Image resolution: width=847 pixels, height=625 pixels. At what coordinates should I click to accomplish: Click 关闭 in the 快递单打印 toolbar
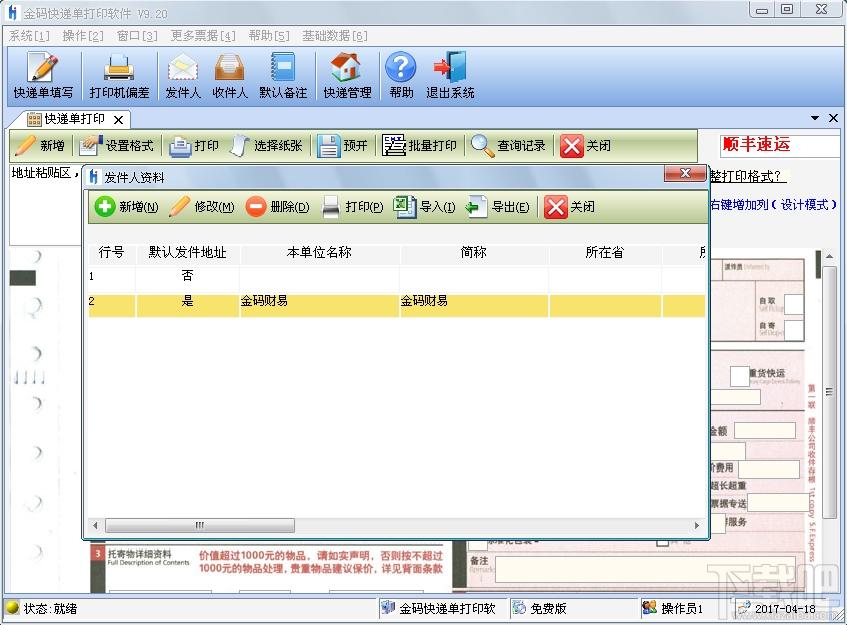[586, 145]
